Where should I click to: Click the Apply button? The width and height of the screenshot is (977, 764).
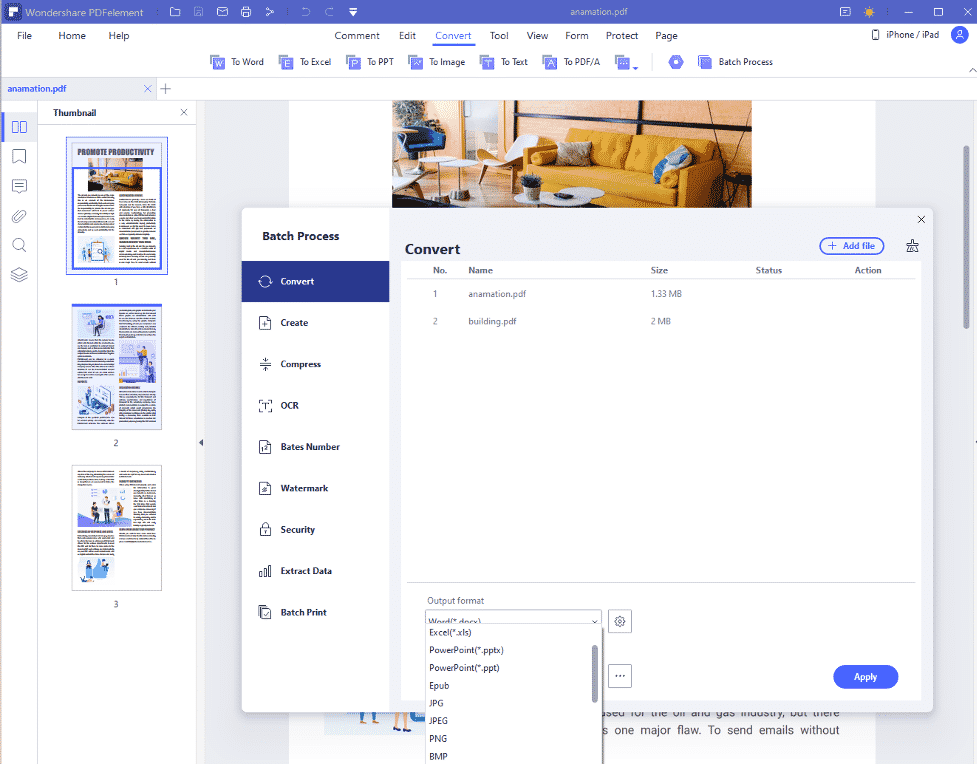pyautogui.click(x=865, y=677)
